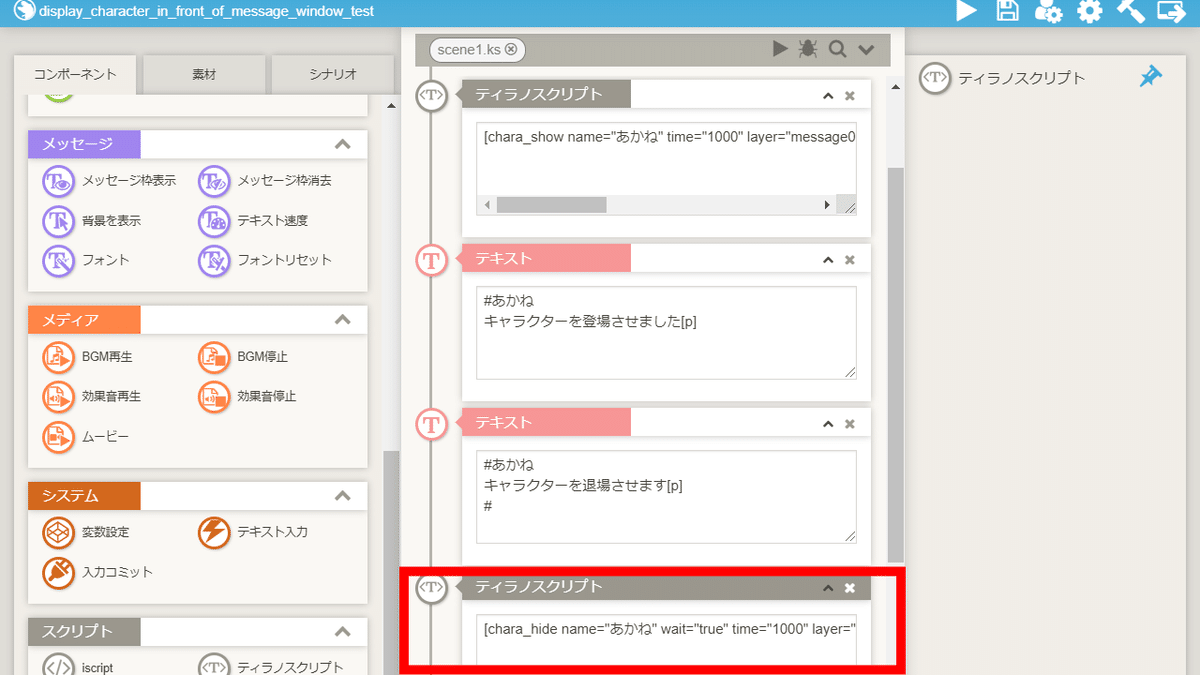Click the preview play icon in top bar
Image resolution: width=1200 pixels, height=675 pixels.
pos(966,11)
